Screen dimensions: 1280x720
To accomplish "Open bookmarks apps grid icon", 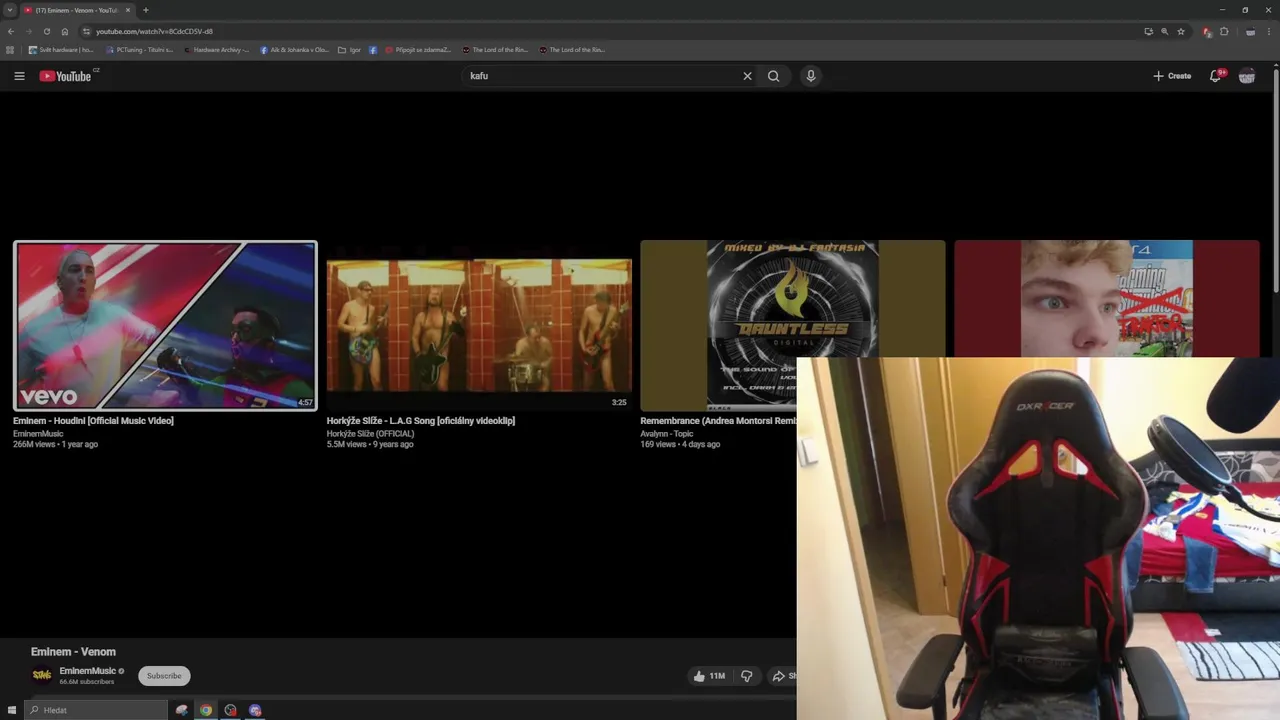I will 10,50.
